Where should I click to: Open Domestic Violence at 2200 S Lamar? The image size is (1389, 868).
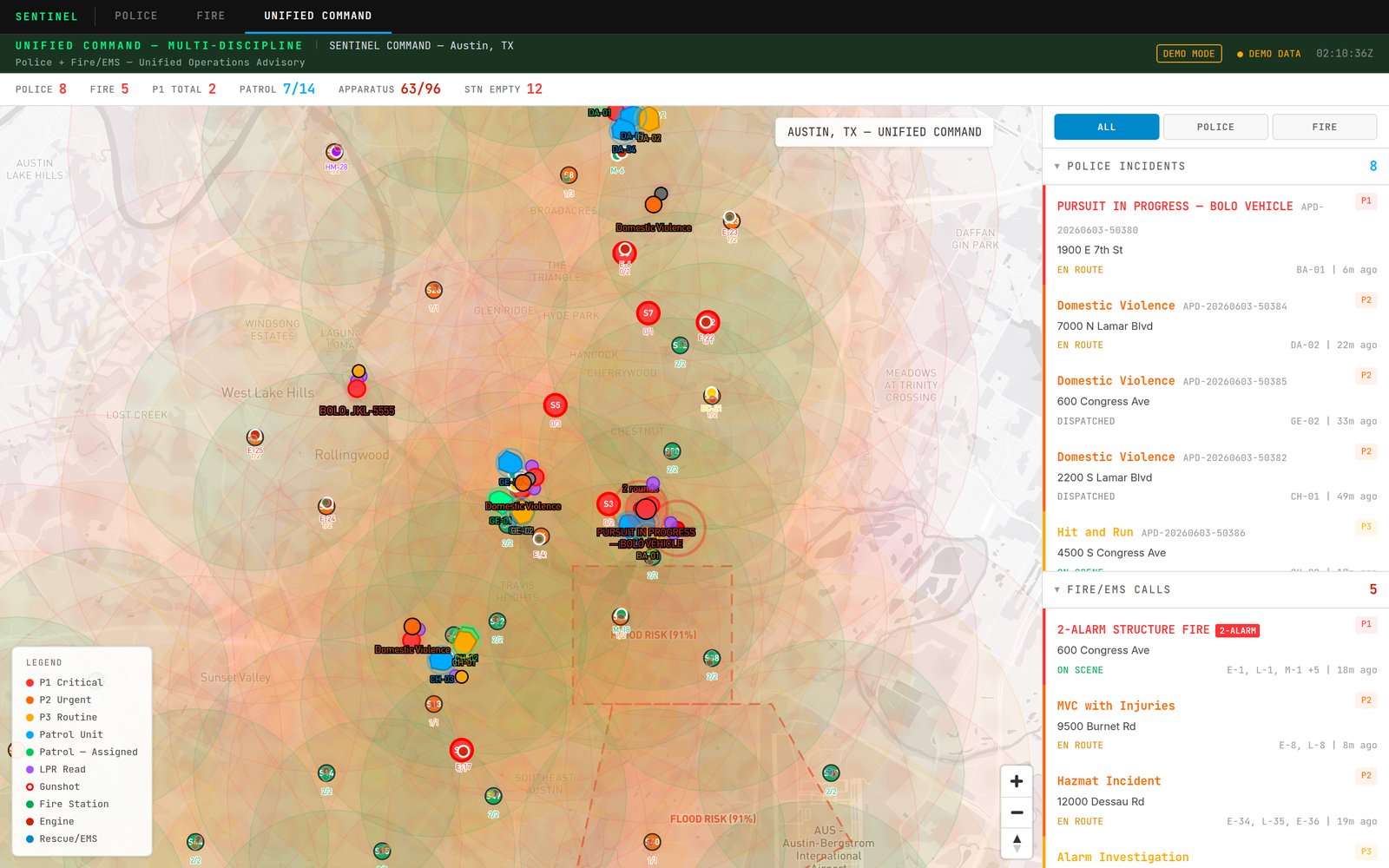click(1216, 476)
